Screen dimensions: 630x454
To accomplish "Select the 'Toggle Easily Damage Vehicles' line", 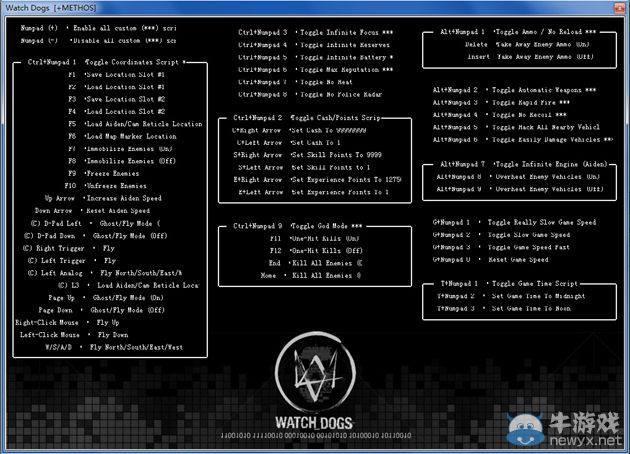I will pyautogui.click(x=523, y=140).
